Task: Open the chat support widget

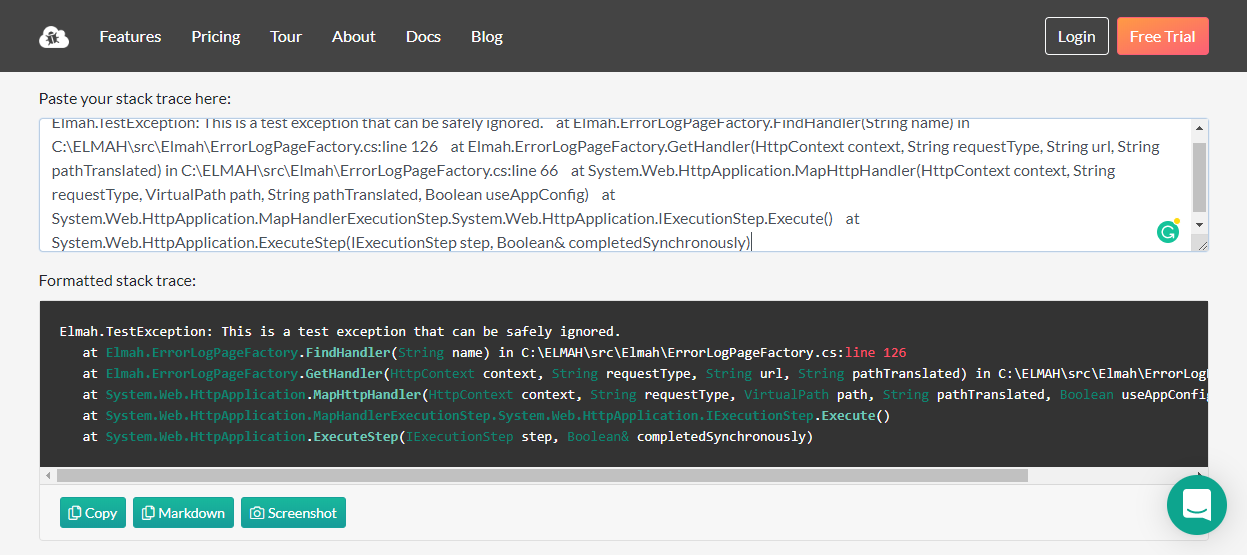Action: pos(1197,505)
